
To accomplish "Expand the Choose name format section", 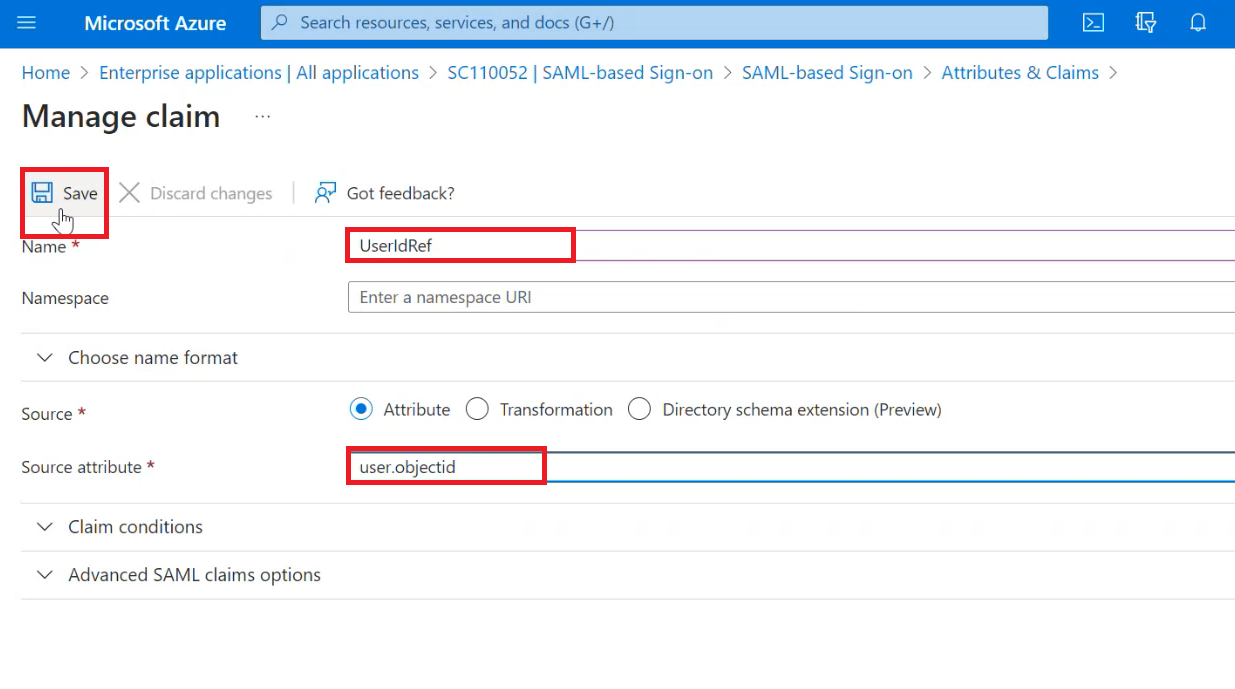I will 45,358.
